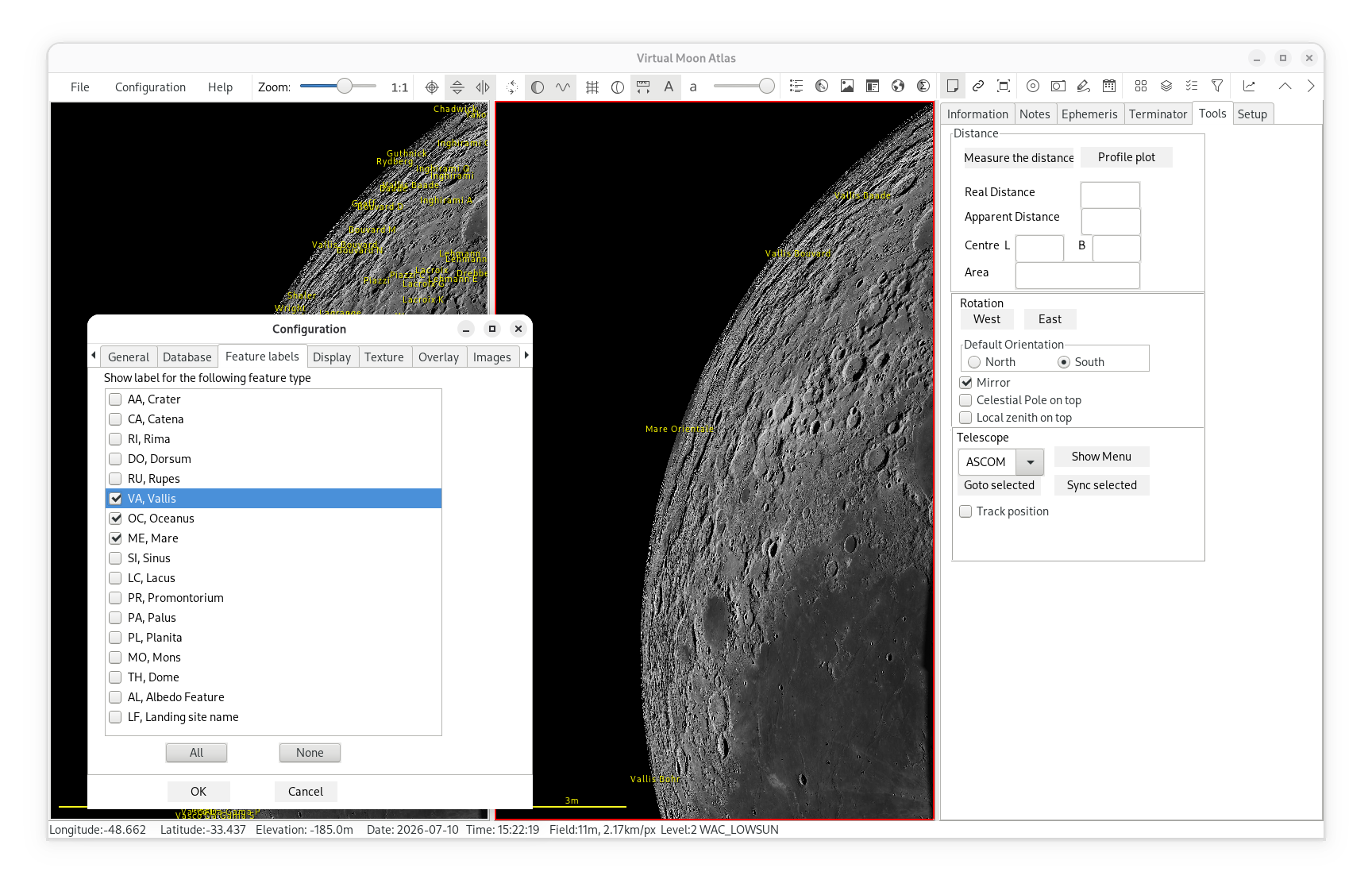Enable the Celestial Pole on top checkbox
The width and height of the screenshot is (1372, 891).
point(966,400)
